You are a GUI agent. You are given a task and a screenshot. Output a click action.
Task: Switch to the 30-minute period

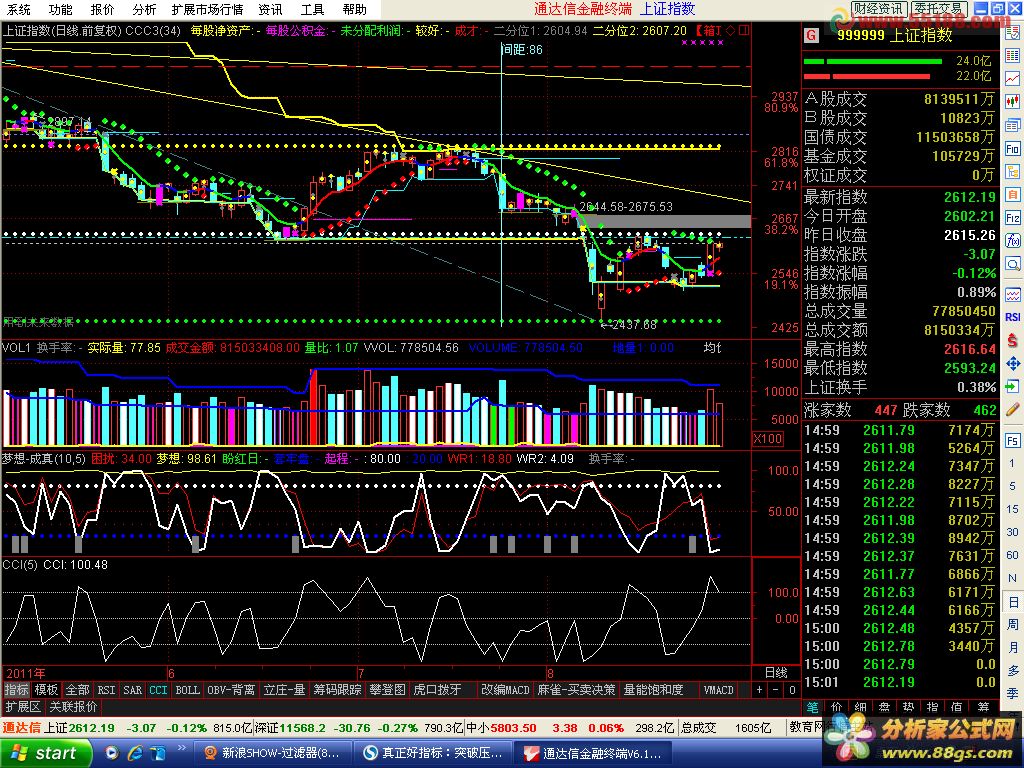pos(1013,532)
